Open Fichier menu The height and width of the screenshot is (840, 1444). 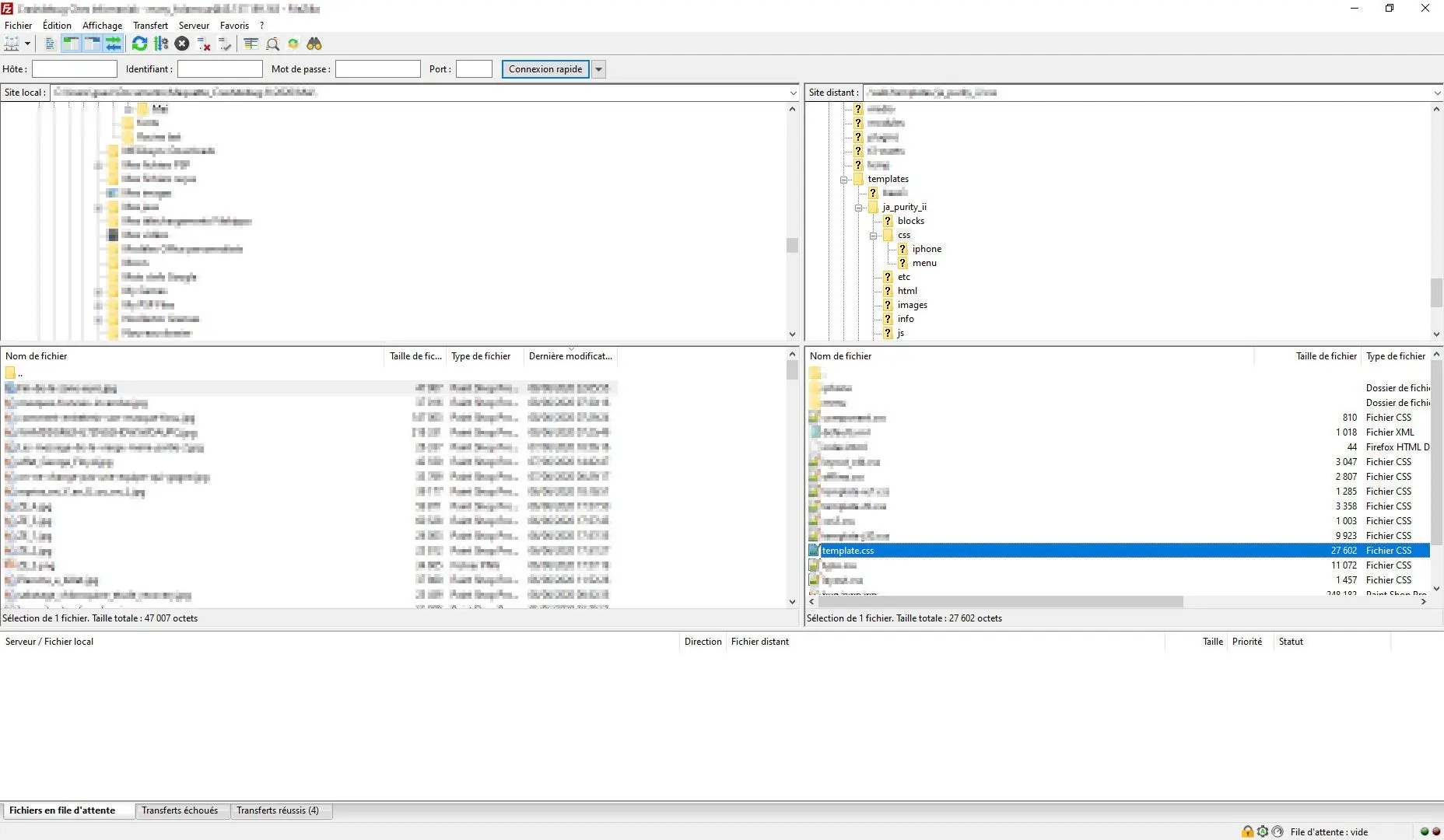pos(19,26)
